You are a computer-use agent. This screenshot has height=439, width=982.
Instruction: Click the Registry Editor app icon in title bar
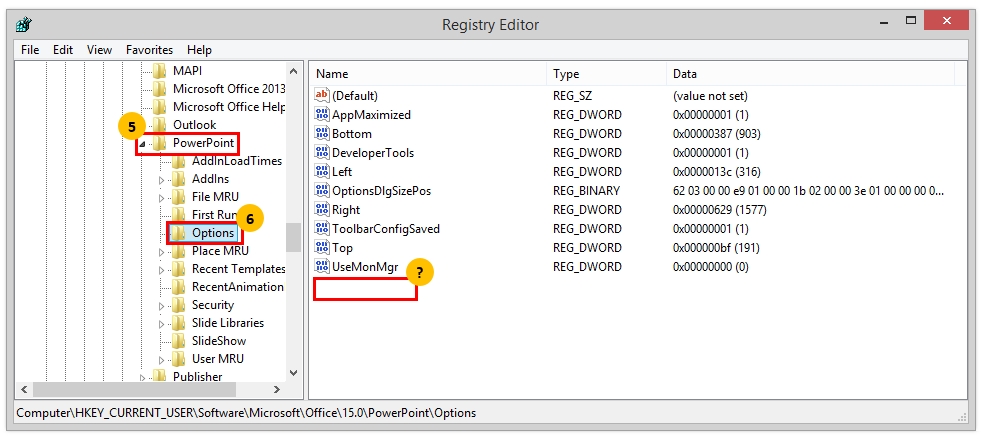pos(24,24)
